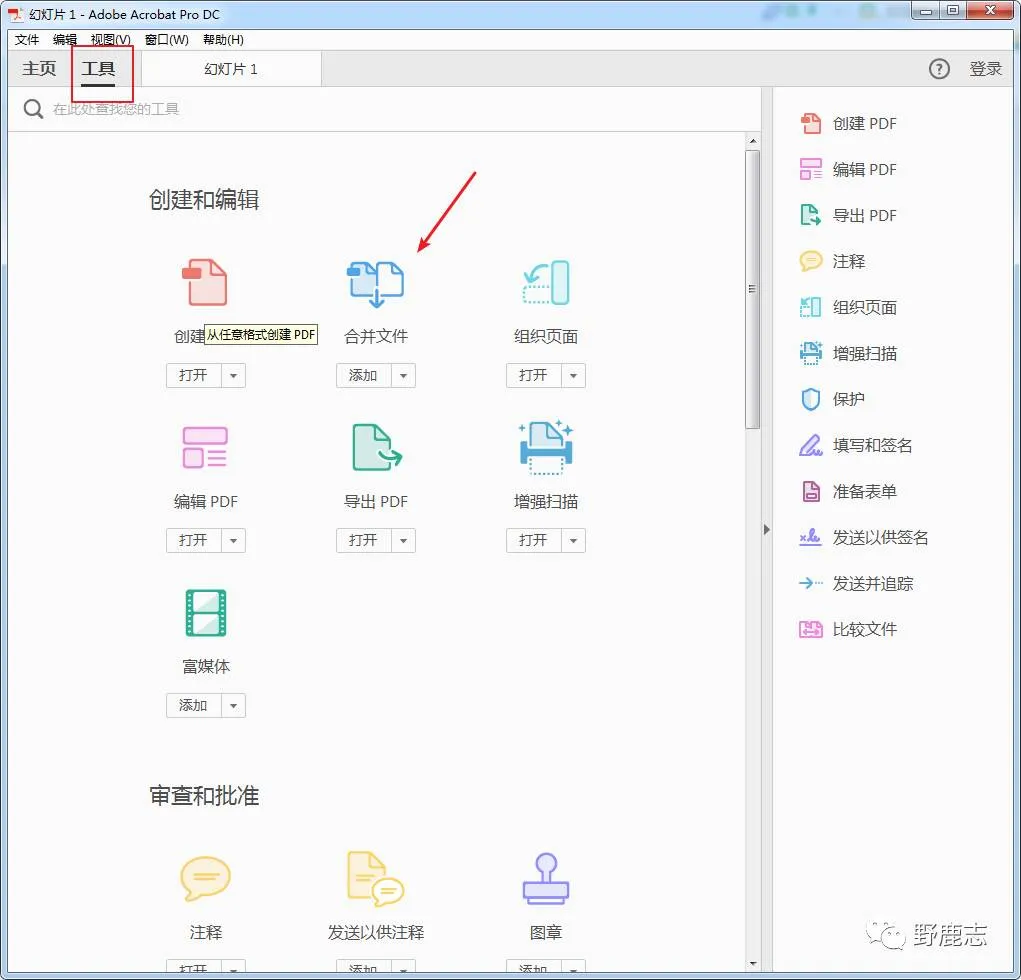This screenshot has height=980, width=1021.
Task: Click 打开 button under 编辑 PDF
Action: point(193,540)
